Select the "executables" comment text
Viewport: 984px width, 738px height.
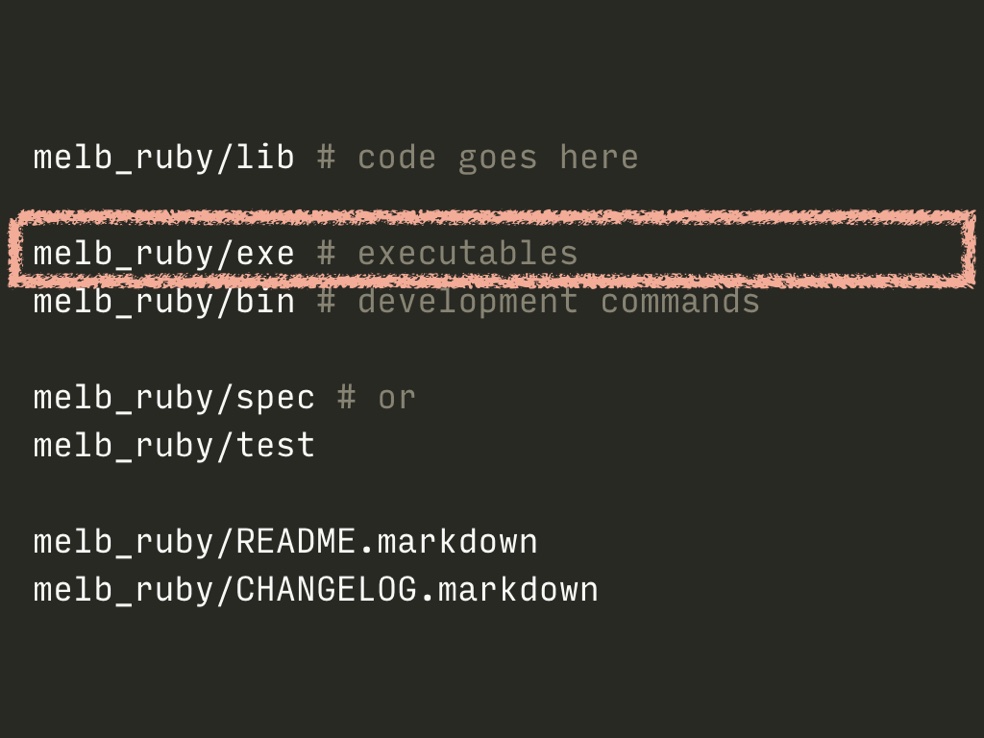pyautogui.click(x=467, y=254)
